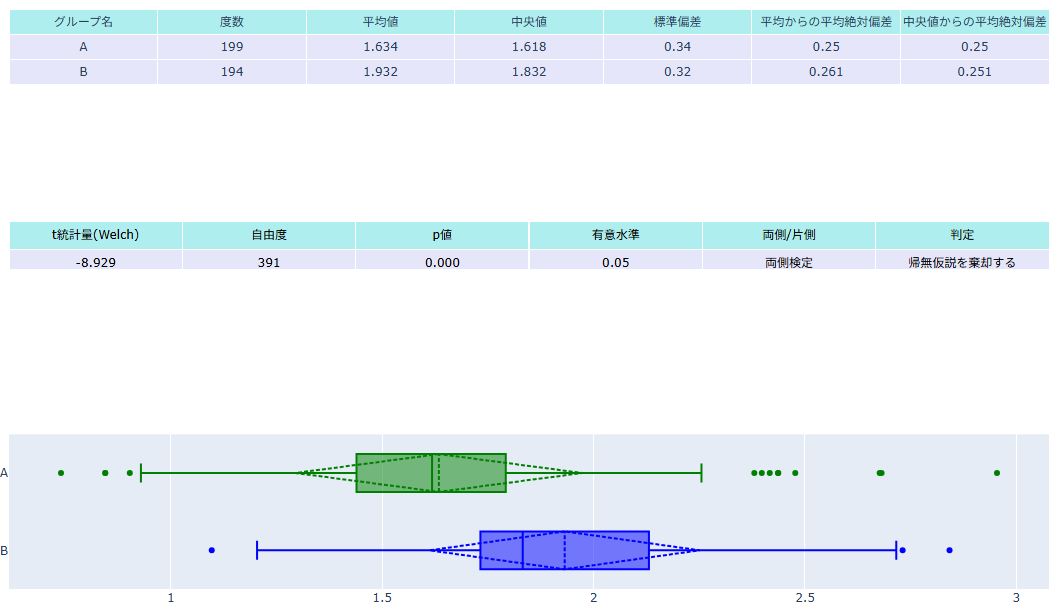The height and width of the screenshot is (614, 1056).
Task: Click the 平均値 column header
Action: point(380,22)
